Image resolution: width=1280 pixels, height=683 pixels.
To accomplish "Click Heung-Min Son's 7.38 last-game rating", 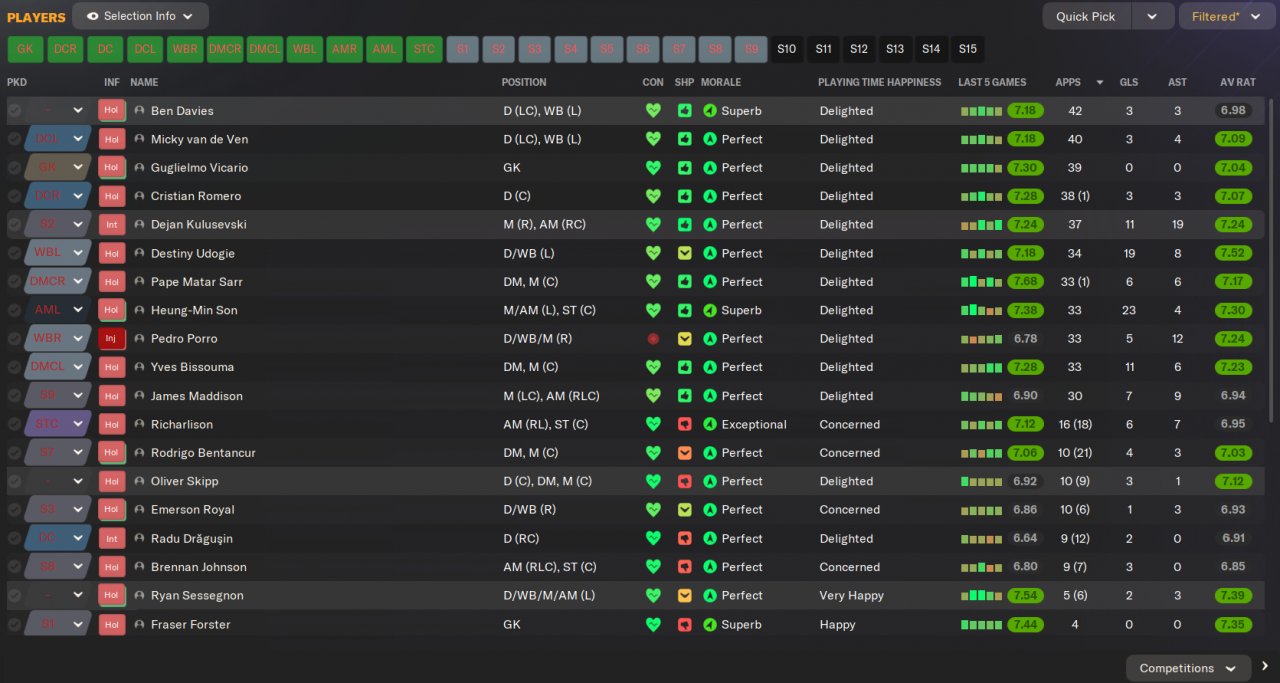I will pos(1025,310).
